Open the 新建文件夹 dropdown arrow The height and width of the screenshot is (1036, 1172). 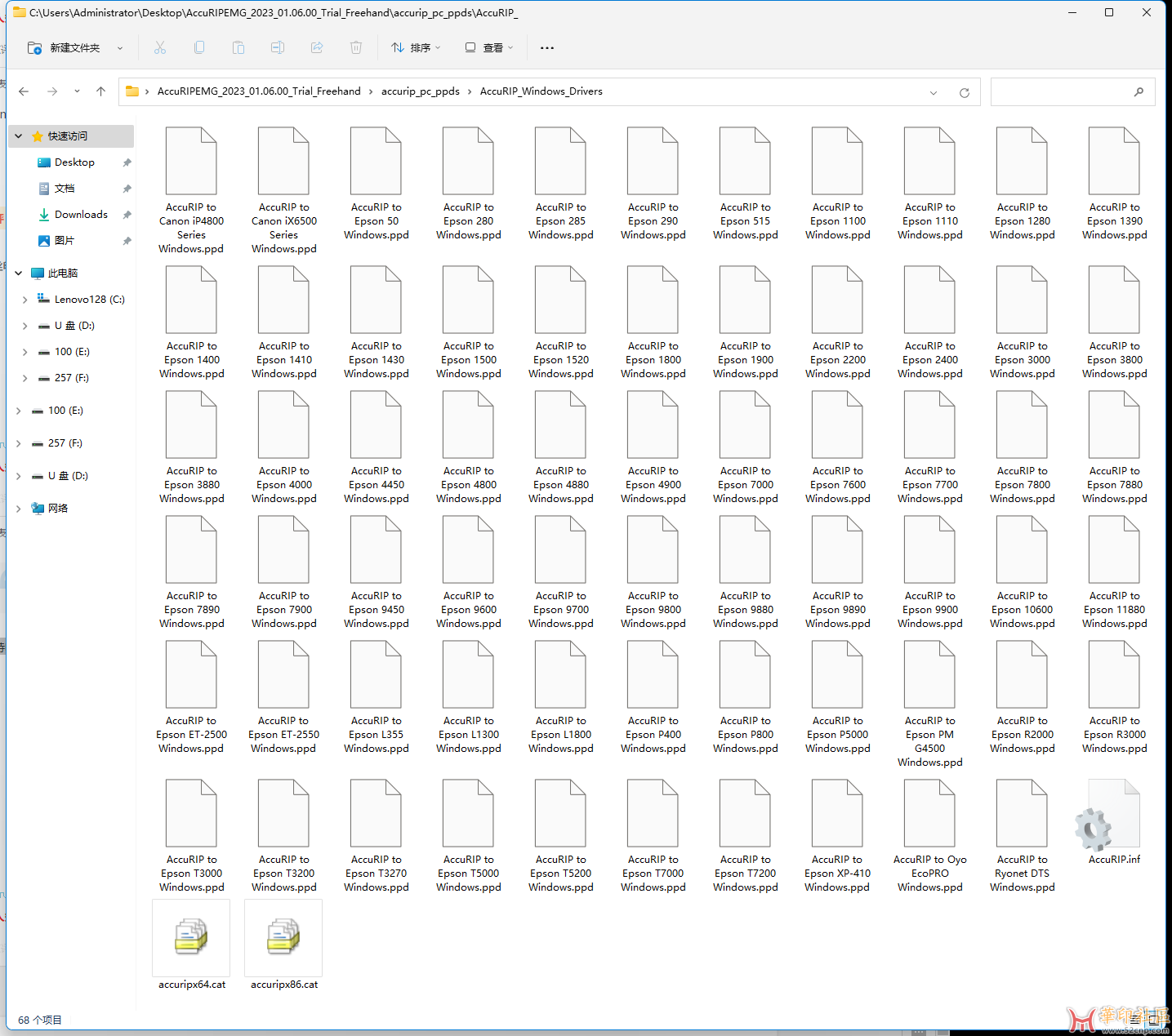point(120,48)
